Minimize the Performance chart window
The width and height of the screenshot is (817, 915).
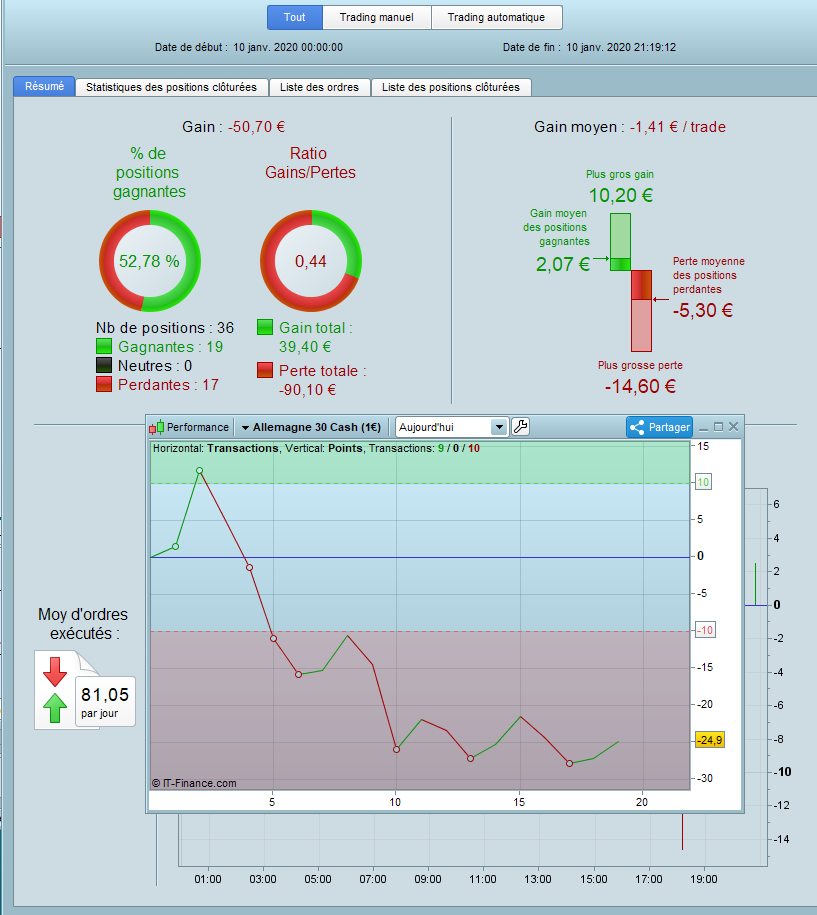point(703,428)
